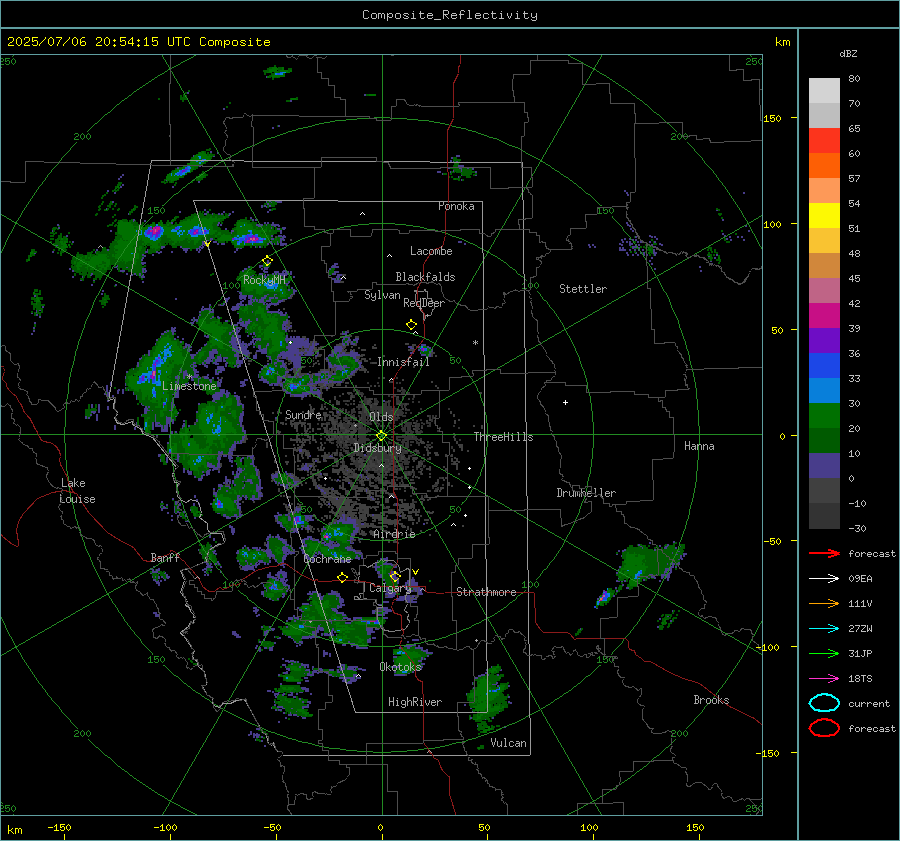
Task: Click the dBZ legend heading
Action: coord(848,54)
